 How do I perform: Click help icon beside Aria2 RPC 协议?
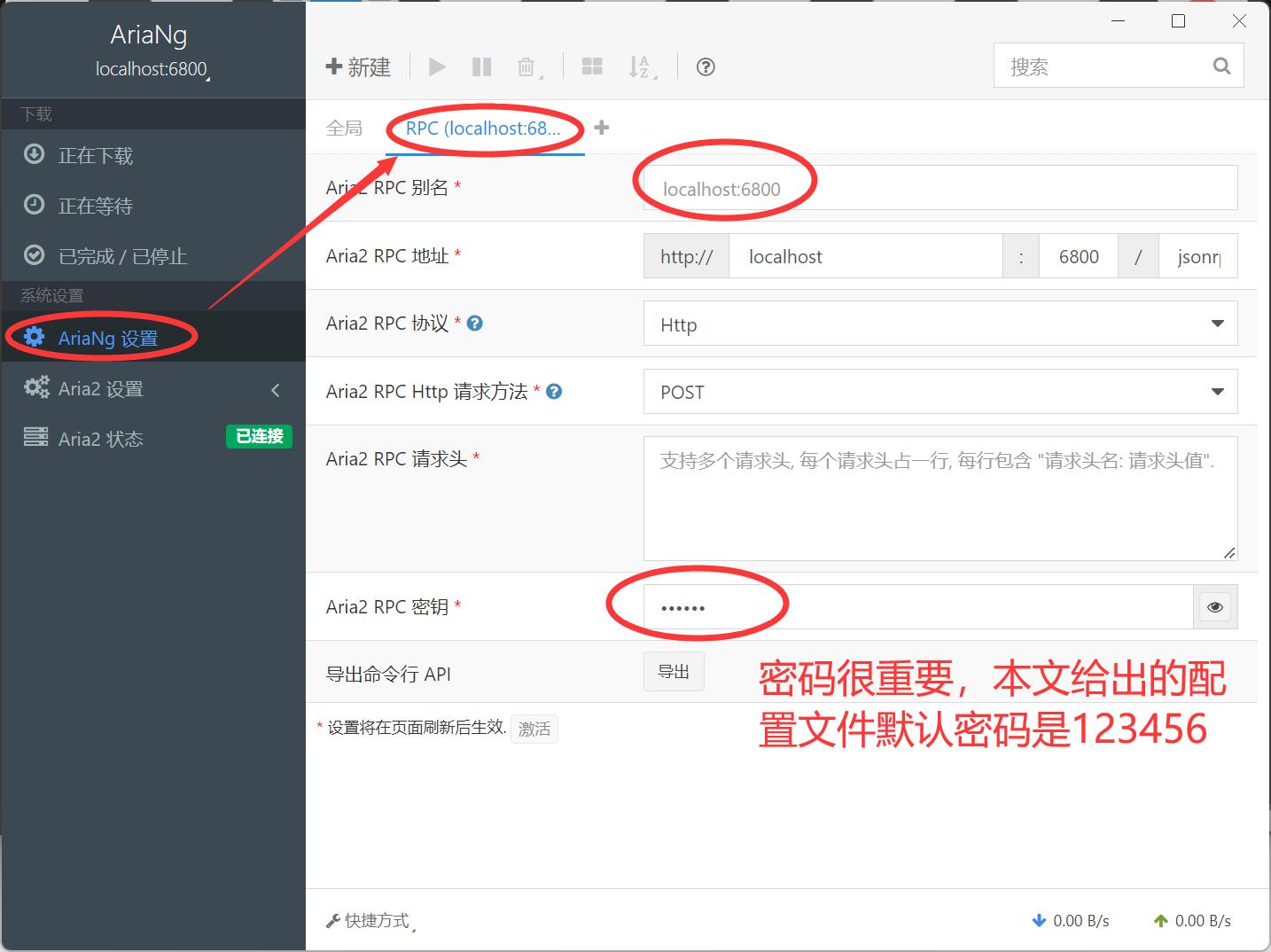pyautogui.click(x=475, y=324)
